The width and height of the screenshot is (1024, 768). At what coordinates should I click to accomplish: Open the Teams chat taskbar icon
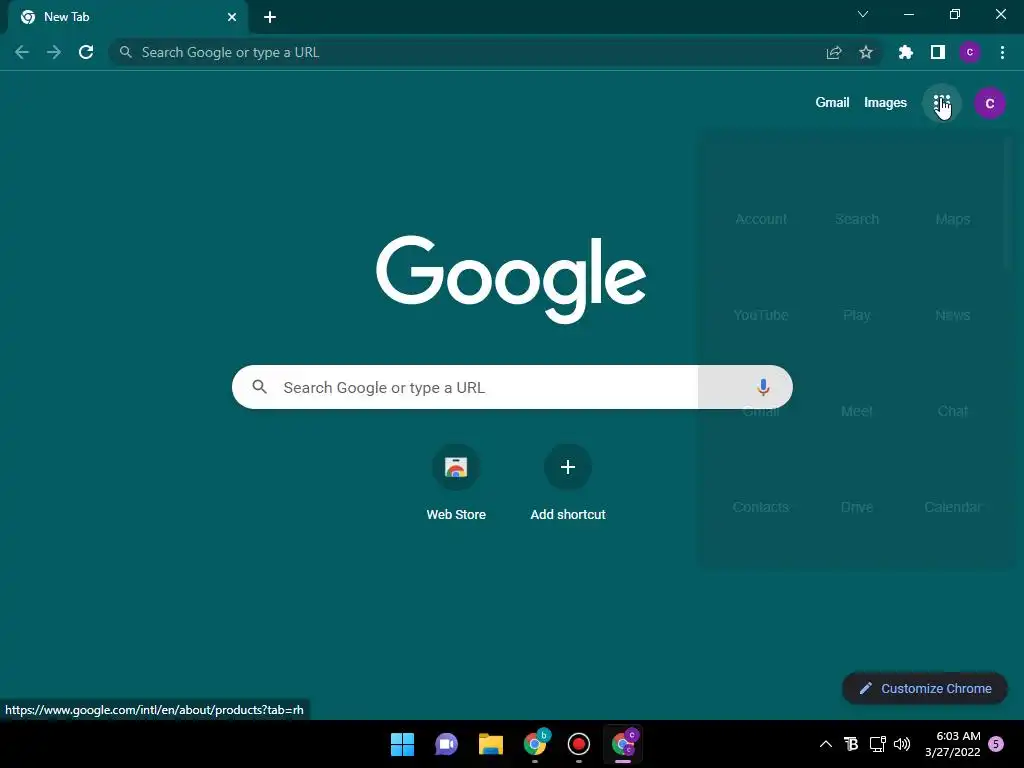pyautogui.click(x=446, y=744)
